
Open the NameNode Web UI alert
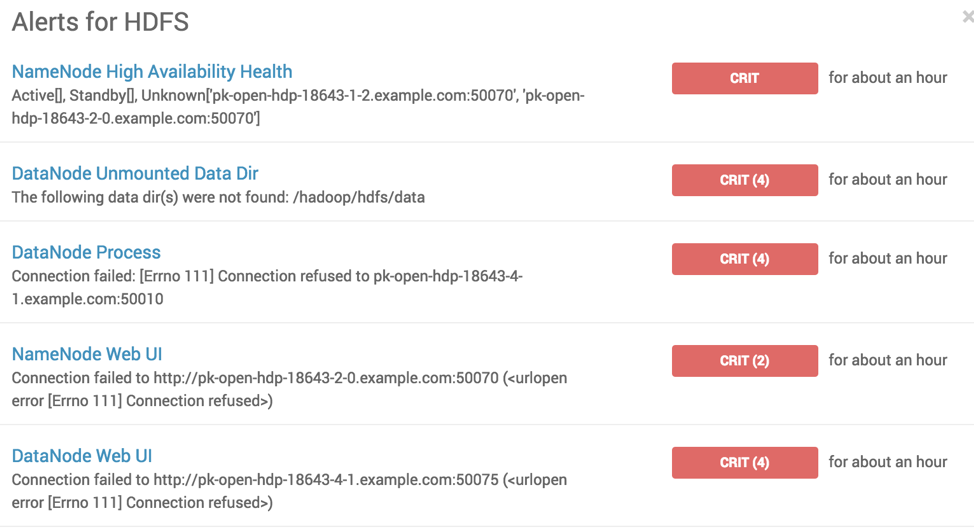(x=87, y=354)
